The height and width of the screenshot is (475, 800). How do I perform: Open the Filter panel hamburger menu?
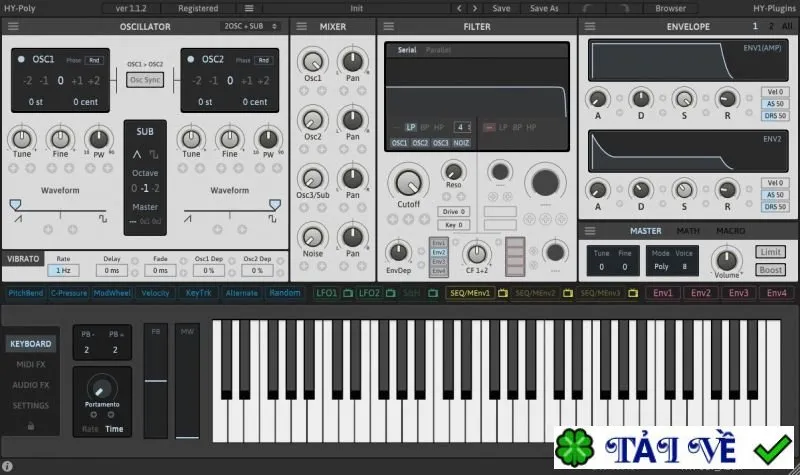point(389,27)
